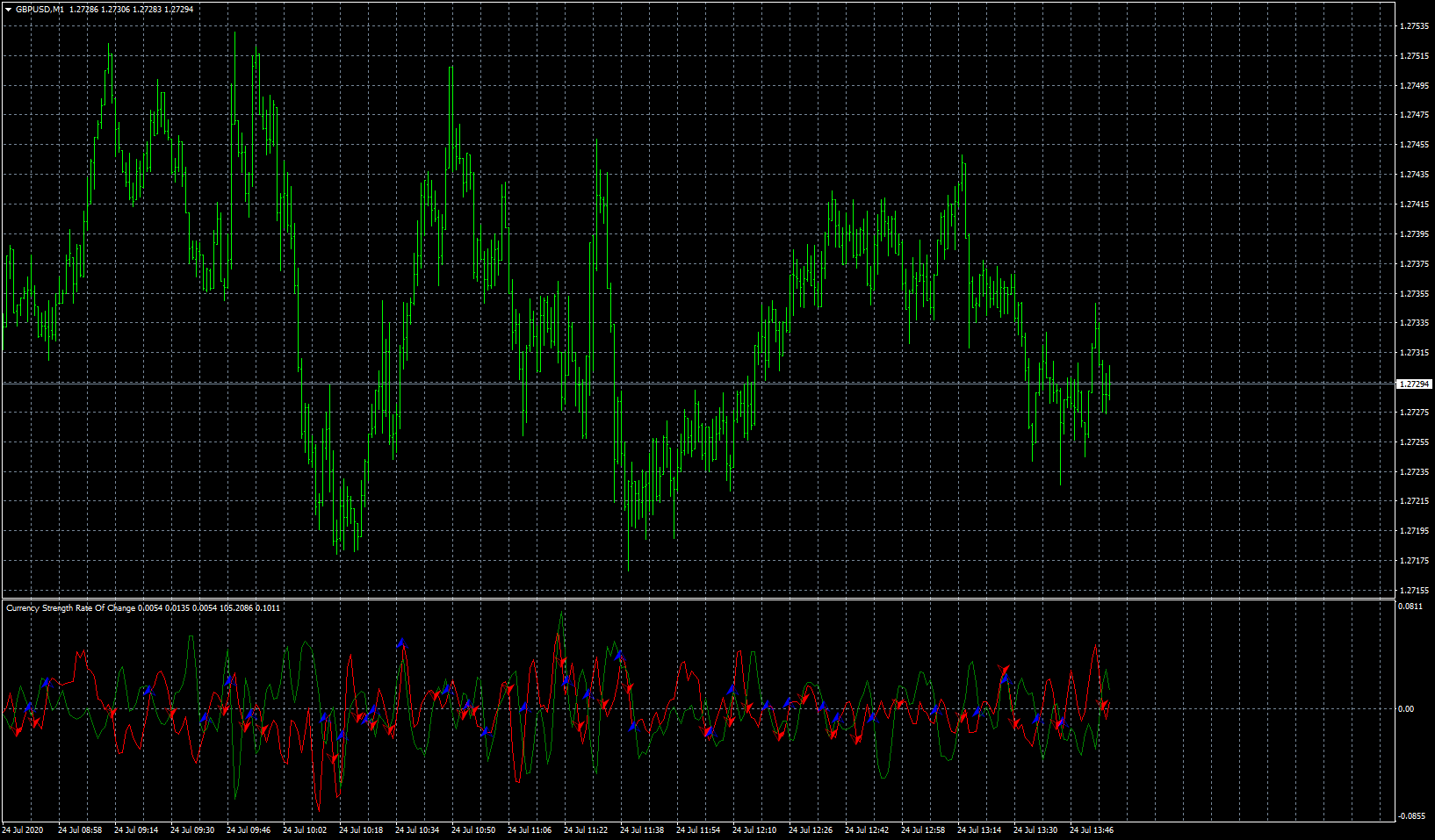Click time axis label 24 Jul 12:26
Image resolution: width=1435 pixels, height=840 pixels.
pos(811,830)
